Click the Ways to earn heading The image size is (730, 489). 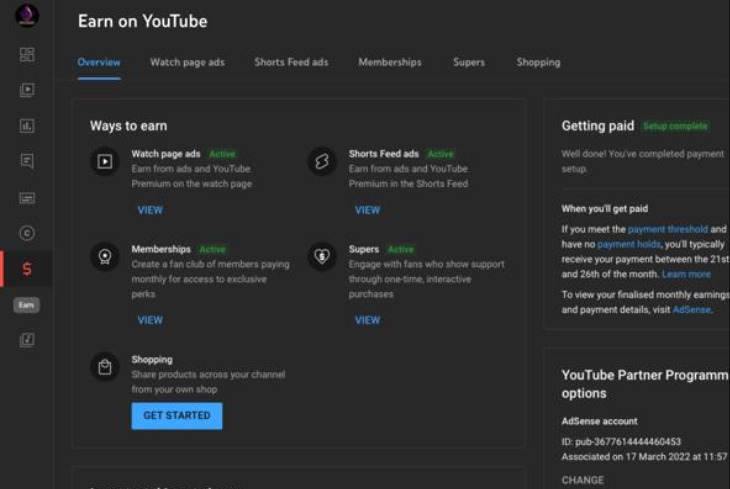click(128, 126)
